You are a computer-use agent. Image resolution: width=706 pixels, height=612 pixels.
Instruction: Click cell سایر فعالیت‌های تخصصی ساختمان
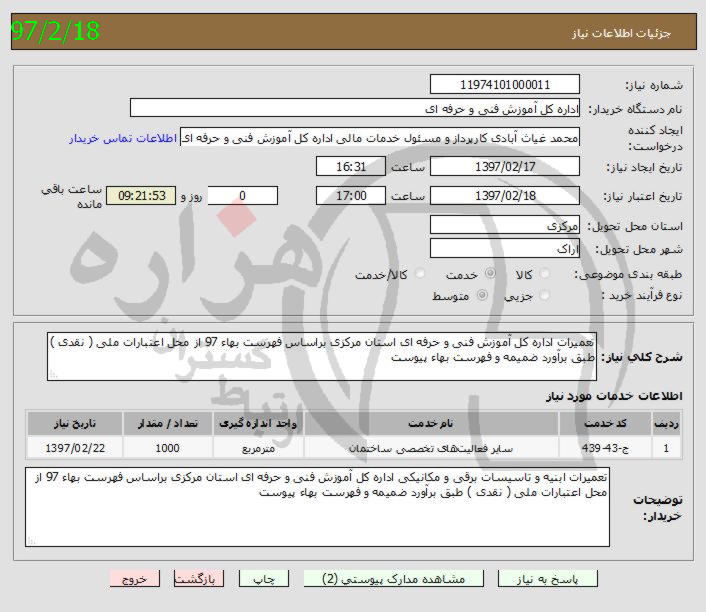click(x=431, y=448)
